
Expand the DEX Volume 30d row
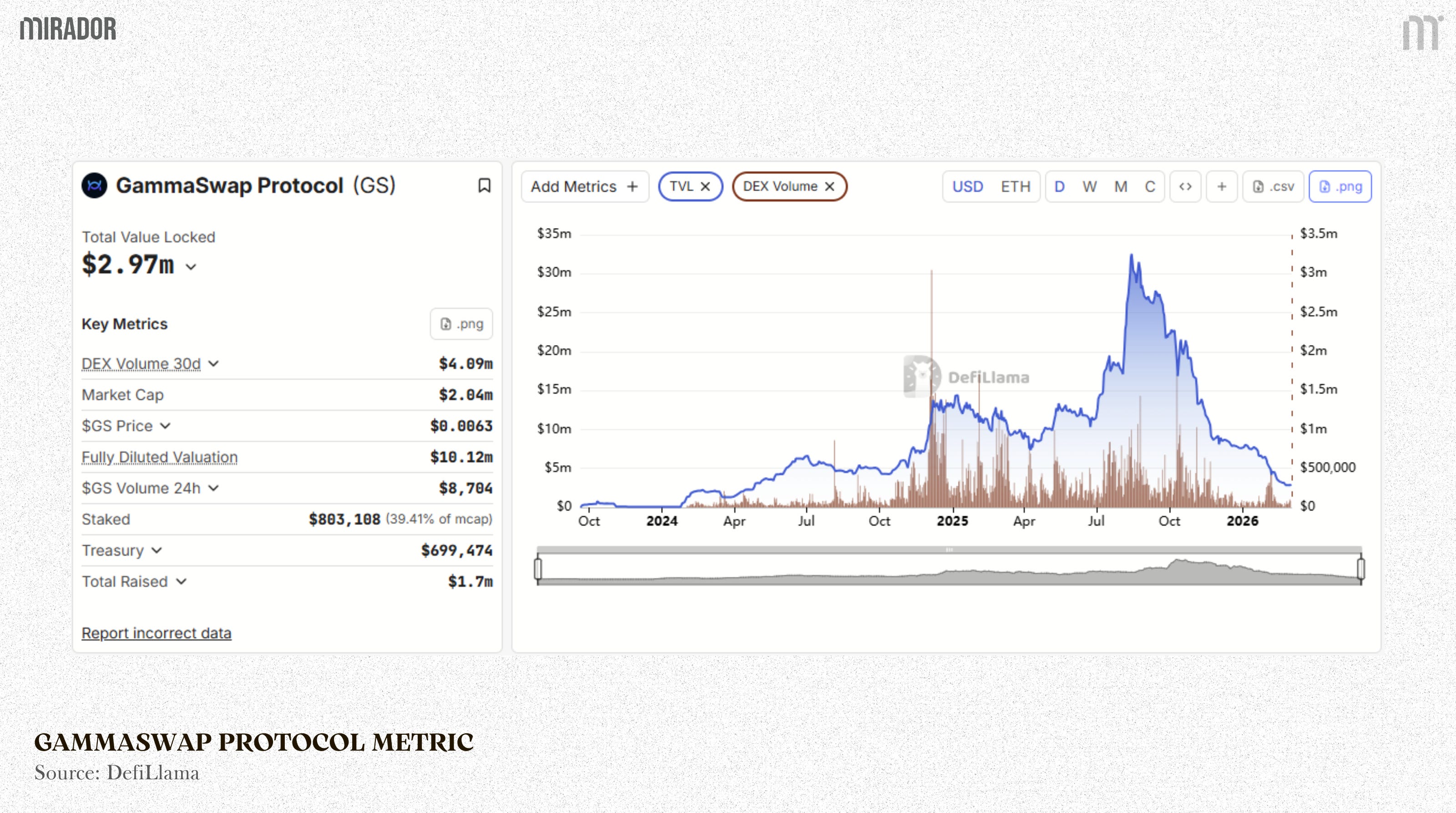[x=213, y=364]
